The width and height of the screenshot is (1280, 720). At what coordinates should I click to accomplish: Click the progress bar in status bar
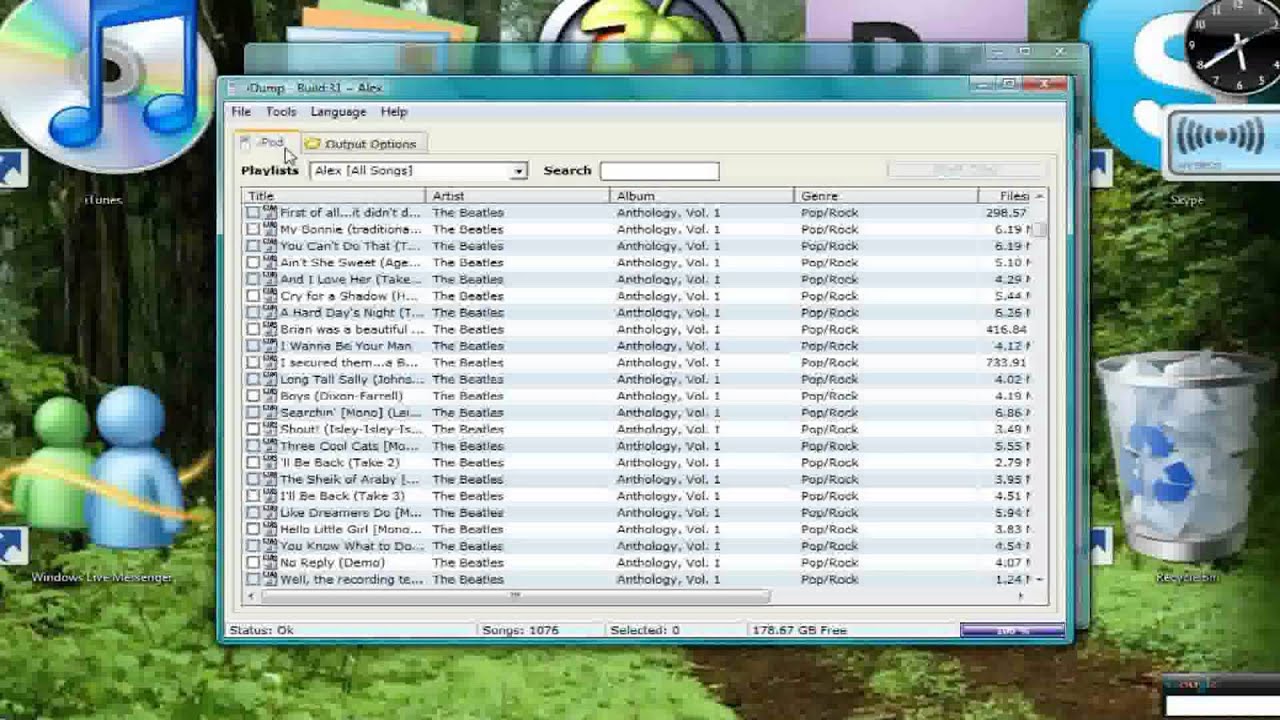1012,630
